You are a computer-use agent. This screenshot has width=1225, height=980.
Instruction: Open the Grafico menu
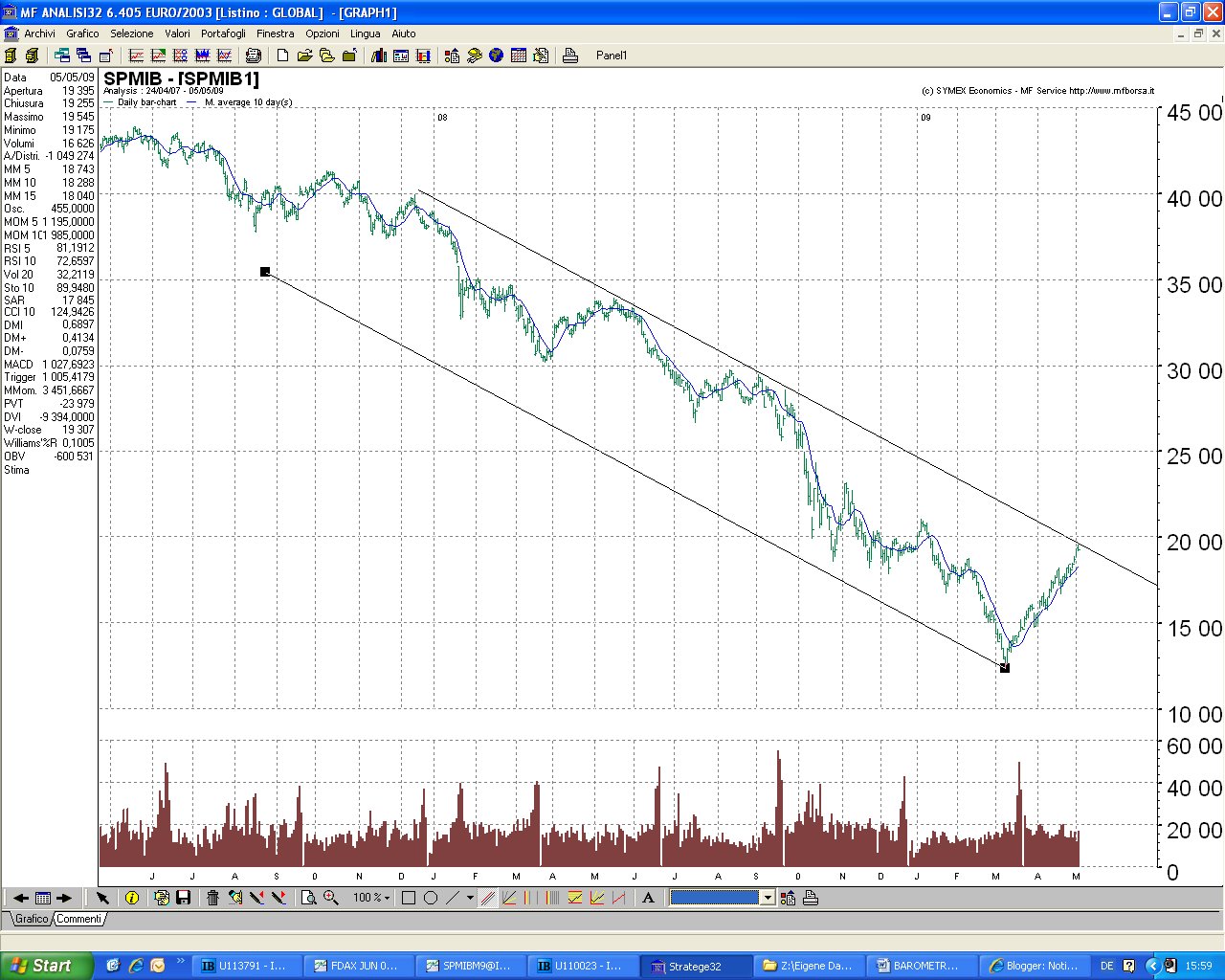coord(82,33)
